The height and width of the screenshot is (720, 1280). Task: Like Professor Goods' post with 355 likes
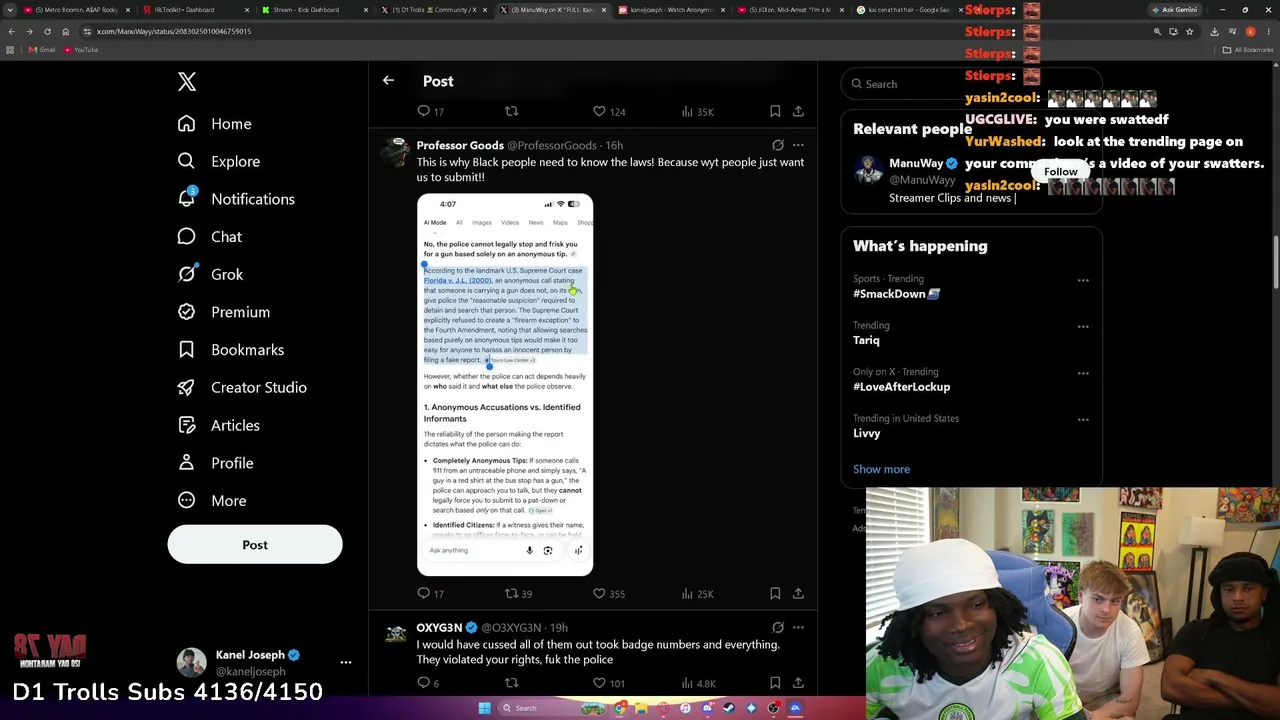608,594
